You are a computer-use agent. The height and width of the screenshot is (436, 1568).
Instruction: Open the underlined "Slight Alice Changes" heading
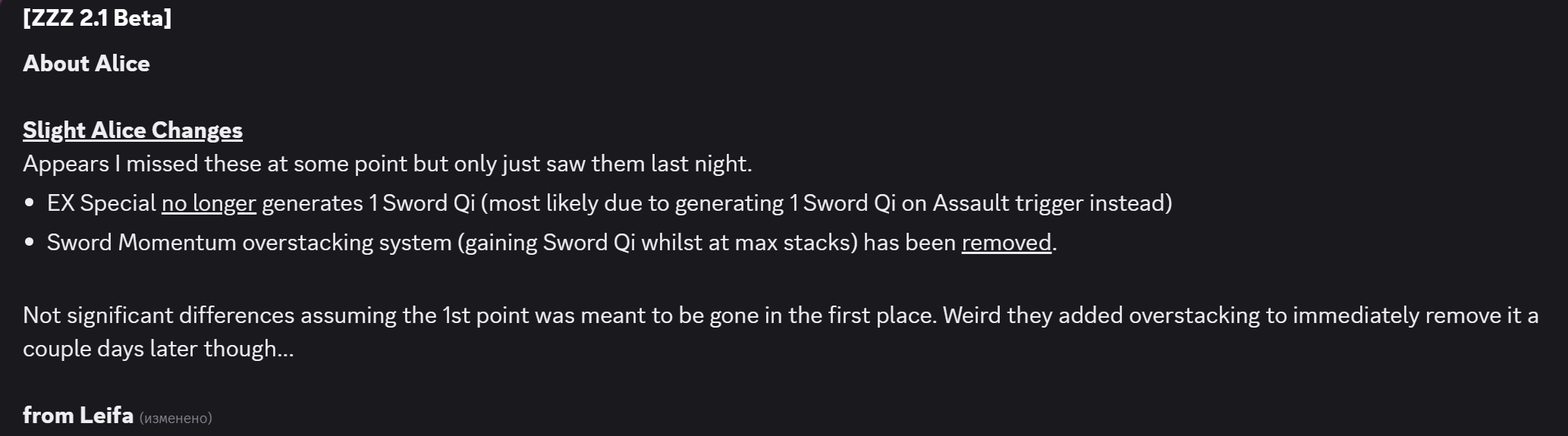[133, 130]
